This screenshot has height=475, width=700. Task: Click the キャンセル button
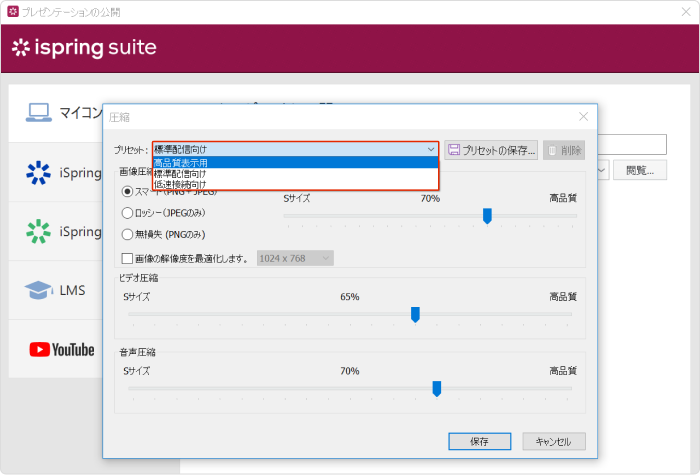(x=554, y=442)
